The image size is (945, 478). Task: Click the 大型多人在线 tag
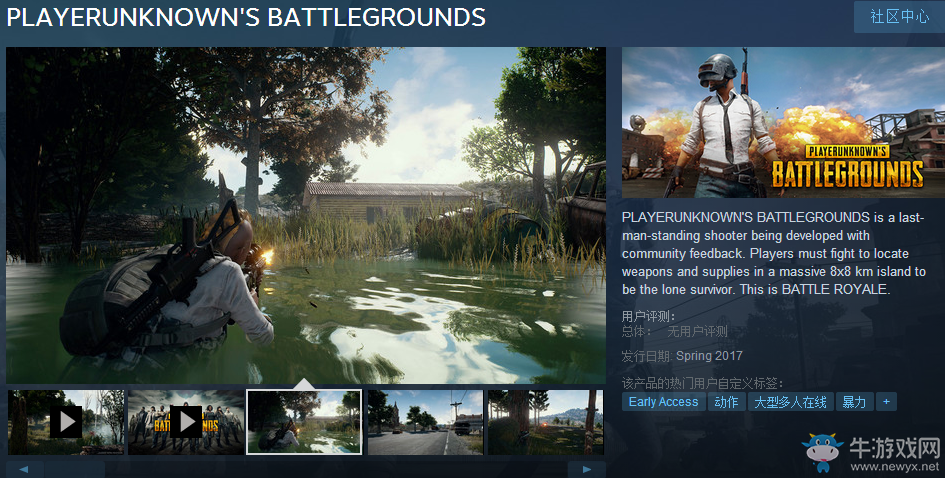(x=791, y=402)
